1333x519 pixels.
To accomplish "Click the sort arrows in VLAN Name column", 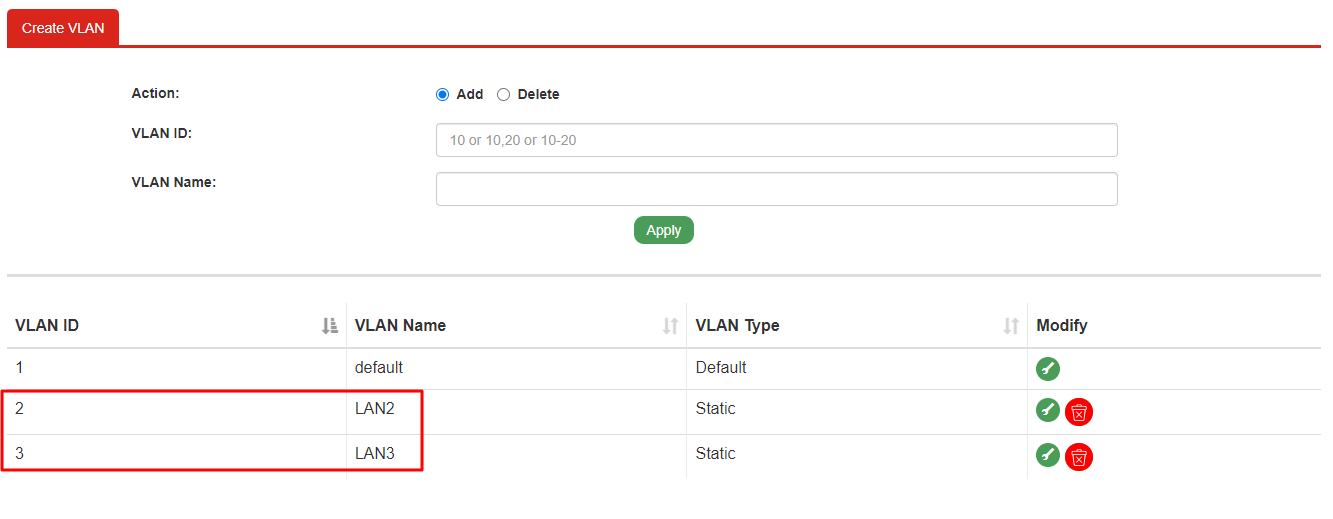I will click(670, 325).
